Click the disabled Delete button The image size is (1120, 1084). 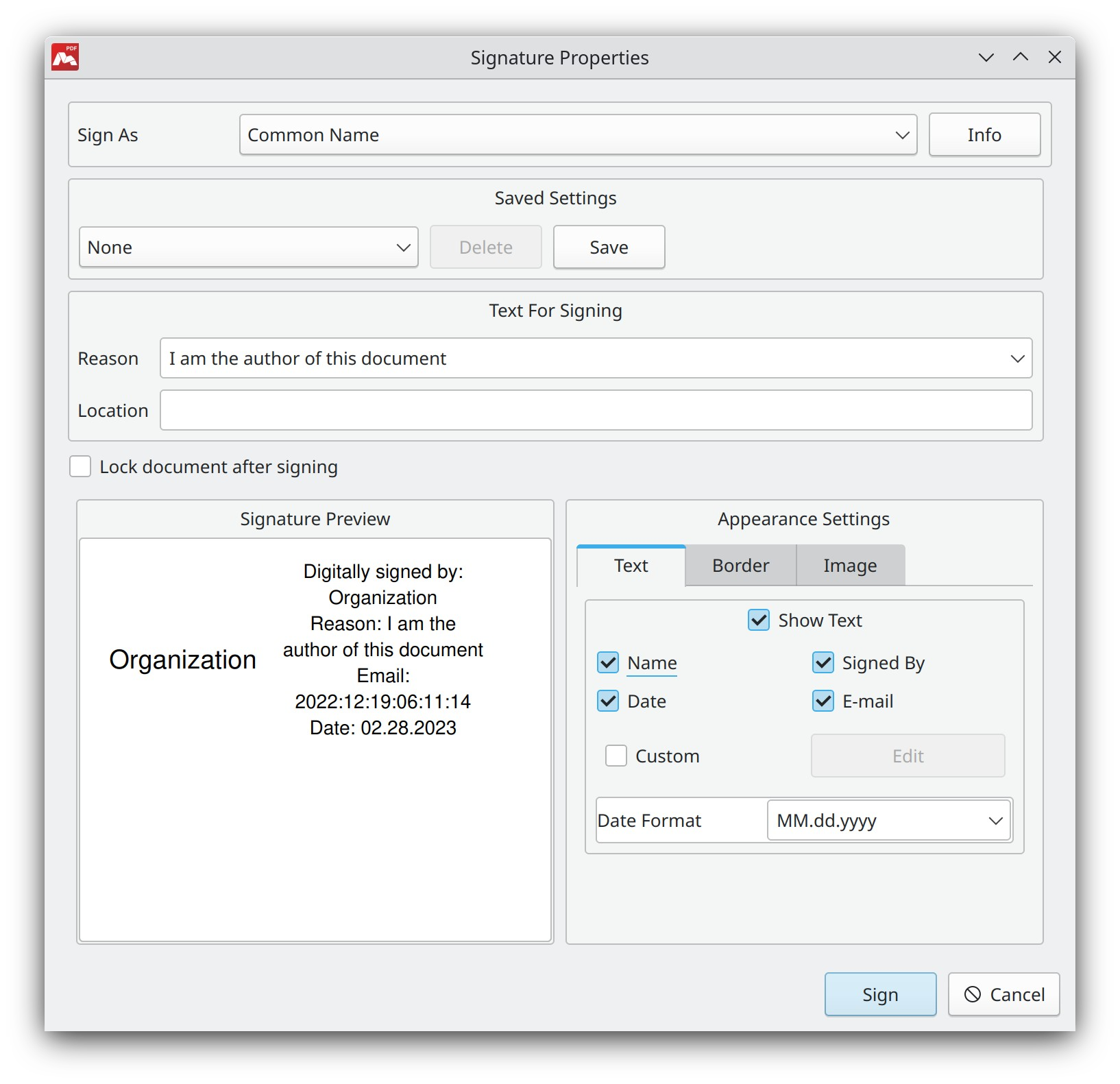pyautogui.click(x=486, y=247)
